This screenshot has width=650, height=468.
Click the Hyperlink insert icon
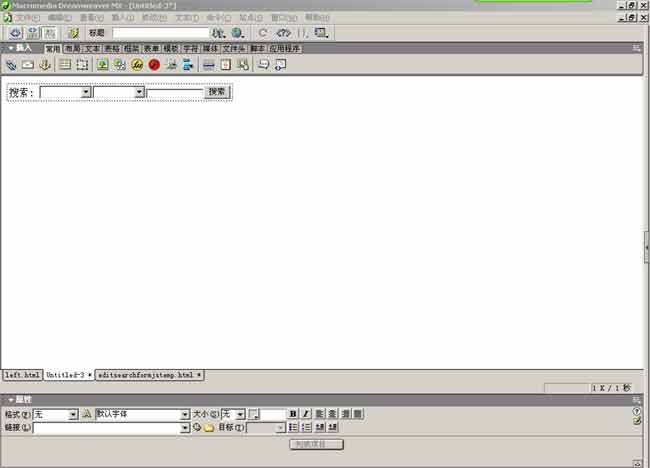click(x=11, y=65)
